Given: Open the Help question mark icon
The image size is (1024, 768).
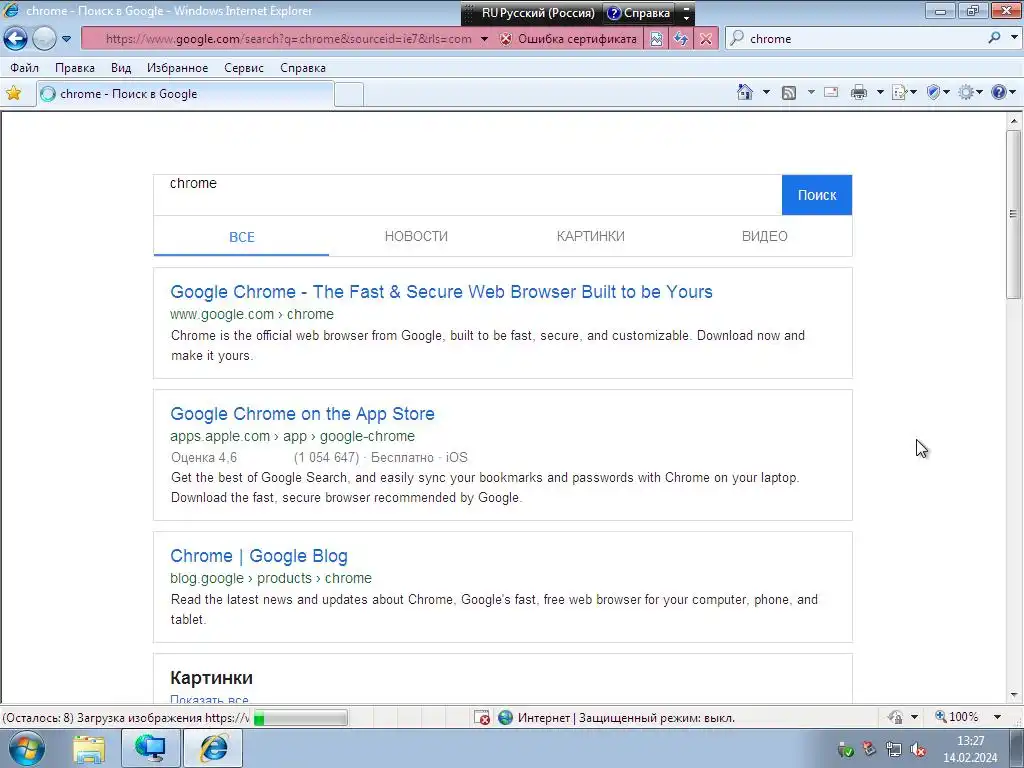Looking at the screenshot, I should click(x=998, y=92).
